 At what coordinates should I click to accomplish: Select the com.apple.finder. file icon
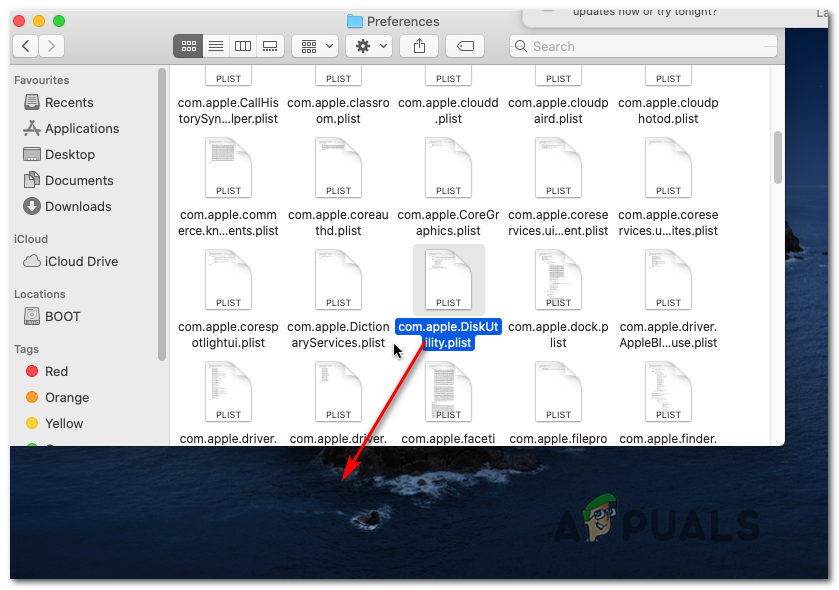pyautogui.click(x=668, y=392)
